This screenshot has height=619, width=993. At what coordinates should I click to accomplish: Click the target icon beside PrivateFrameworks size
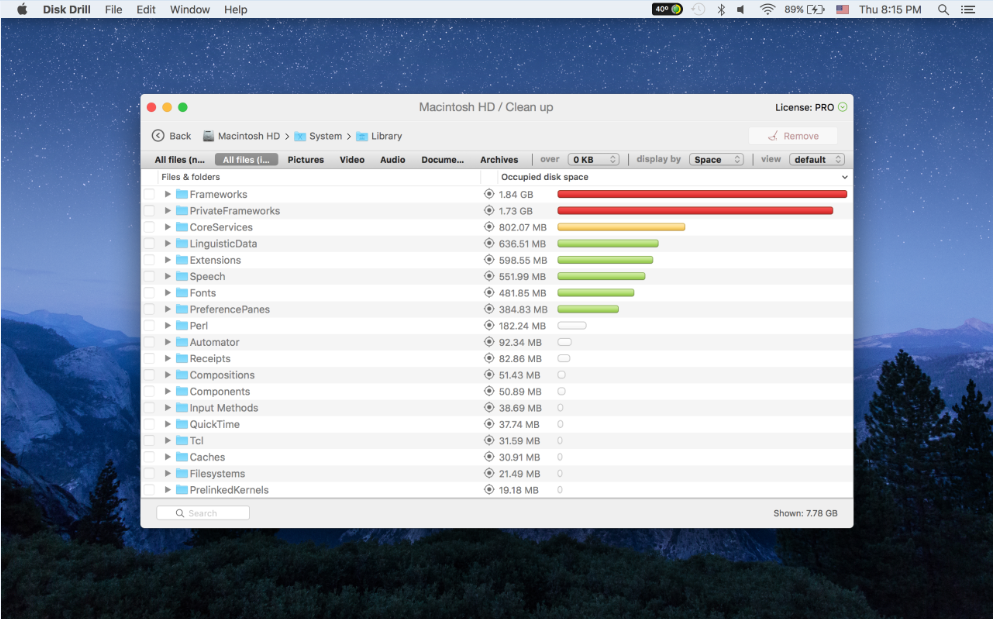[x=489, y=210]
